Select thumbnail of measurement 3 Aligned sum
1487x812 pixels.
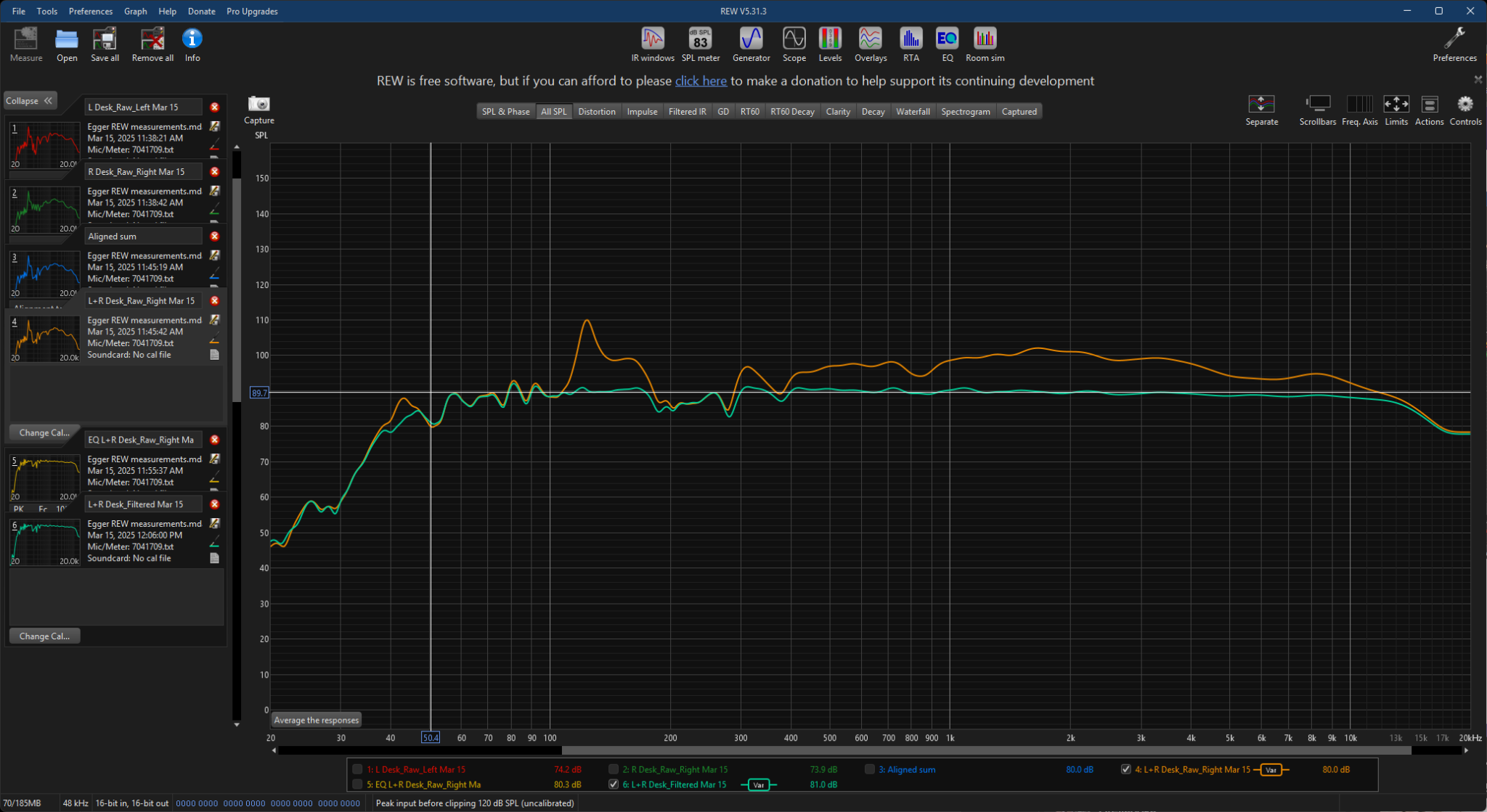[x=44, y=274]
